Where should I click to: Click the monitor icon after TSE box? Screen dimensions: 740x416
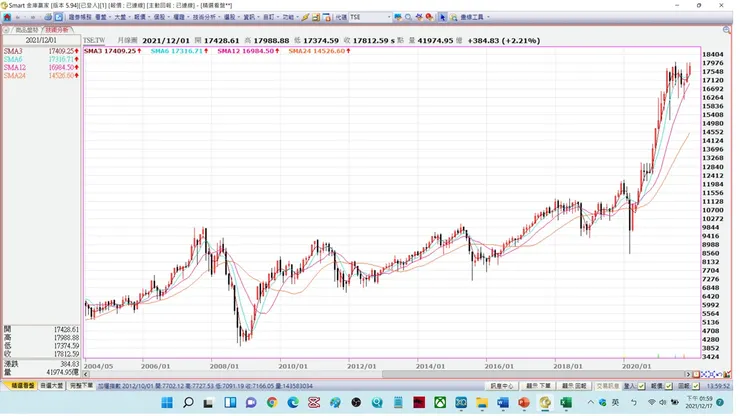tap(398, 17)
